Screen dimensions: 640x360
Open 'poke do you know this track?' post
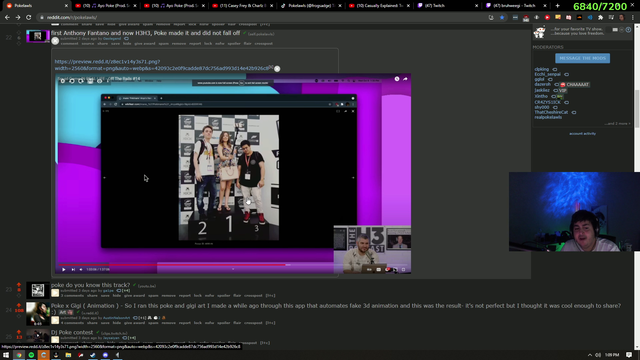click(90, 285)
